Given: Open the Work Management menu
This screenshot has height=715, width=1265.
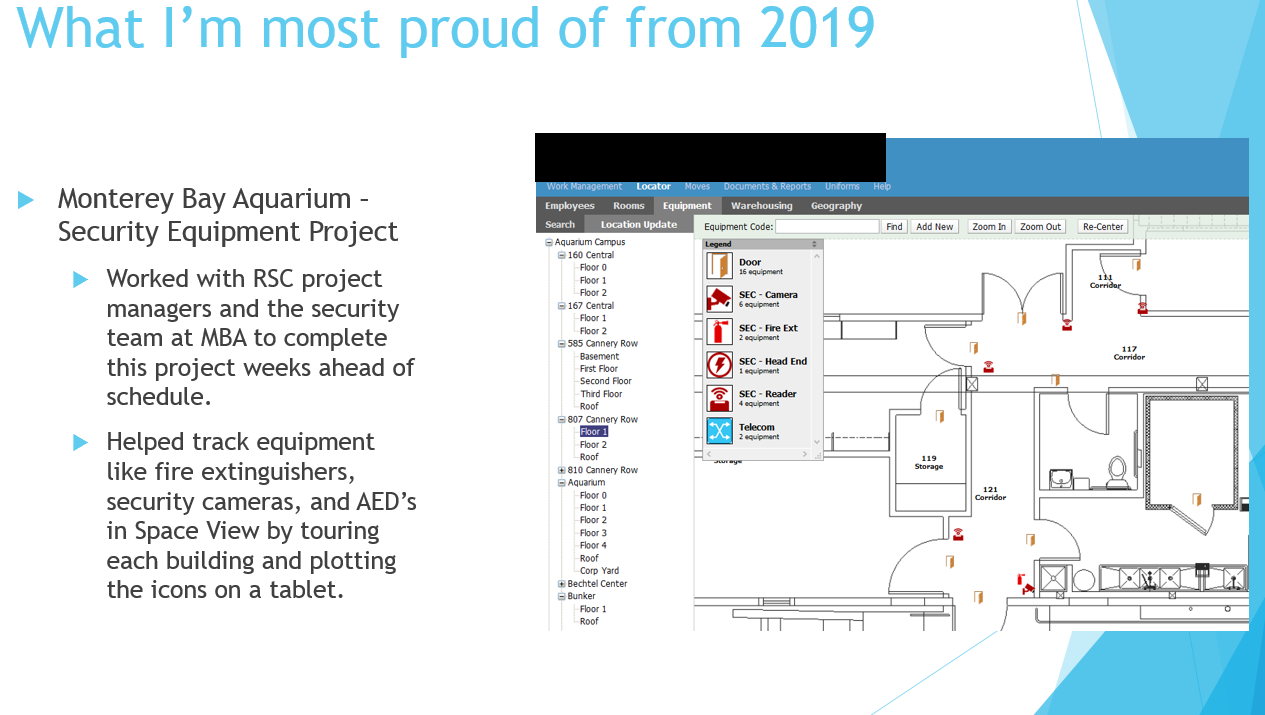Looking at the screenshot, I should (584, 186).
